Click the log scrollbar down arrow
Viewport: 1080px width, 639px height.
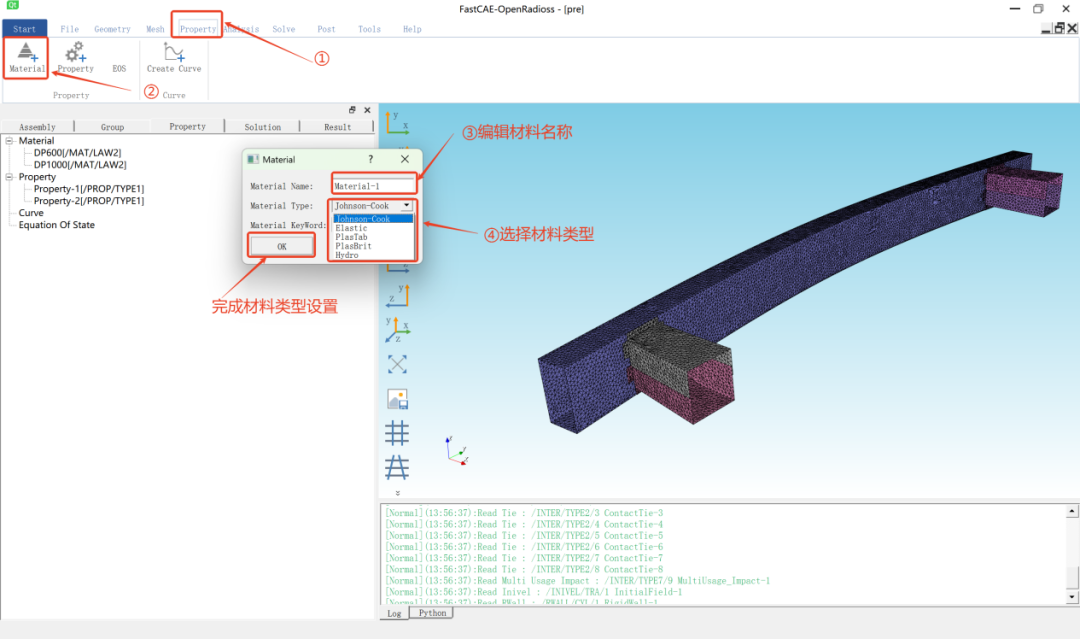click(1072, 597)
